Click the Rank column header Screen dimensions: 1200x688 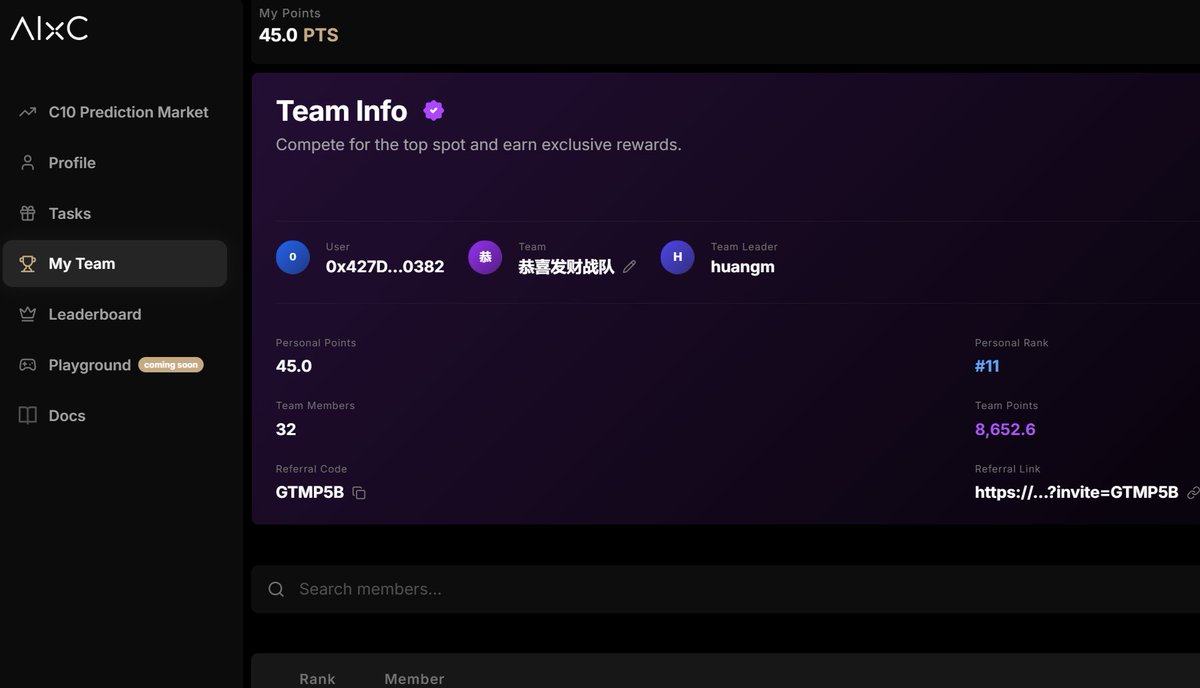317,678
